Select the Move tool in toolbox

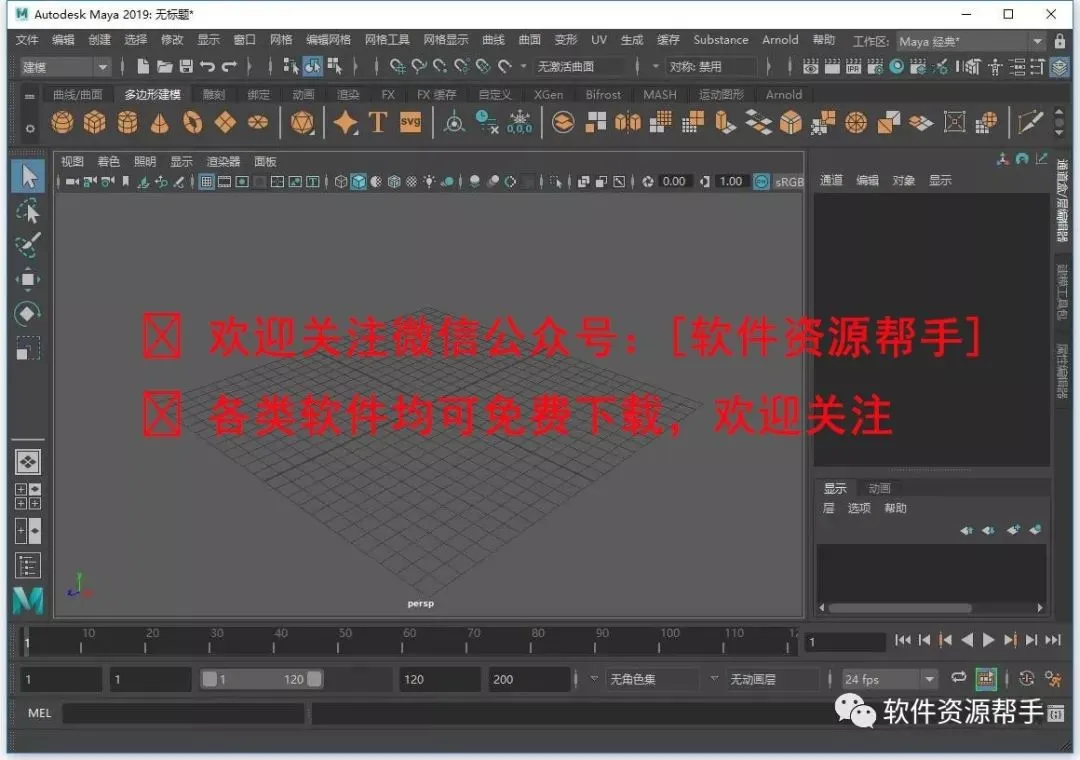[x=28, y=279]
